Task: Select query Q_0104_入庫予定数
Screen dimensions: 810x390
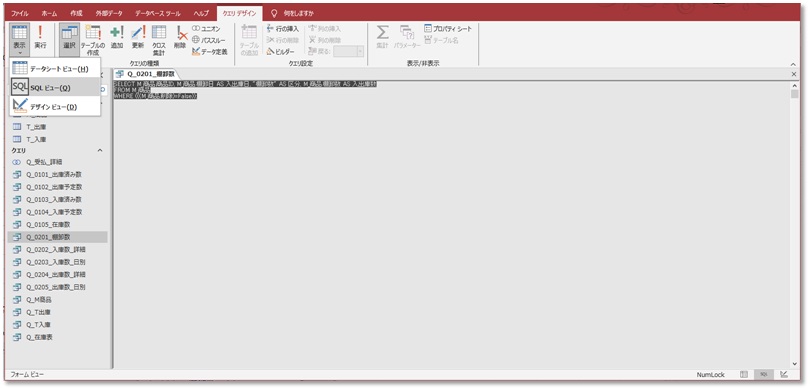Action: 58,212
